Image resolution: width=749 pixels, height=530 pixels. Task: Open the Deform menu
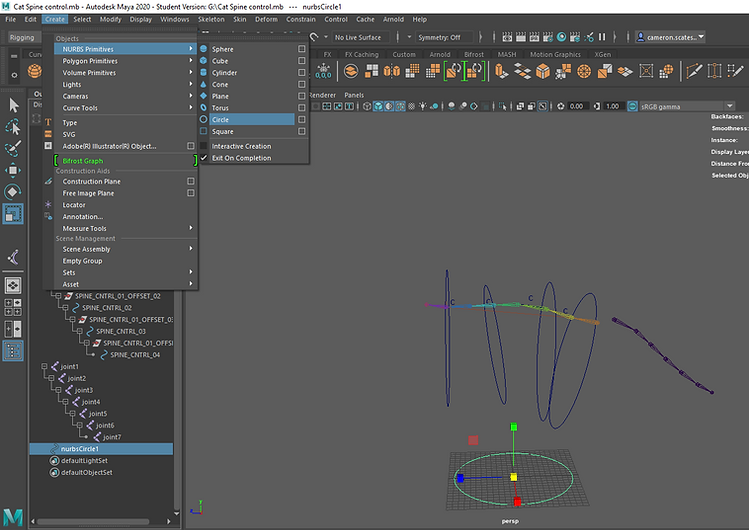(x=266, y=20)
